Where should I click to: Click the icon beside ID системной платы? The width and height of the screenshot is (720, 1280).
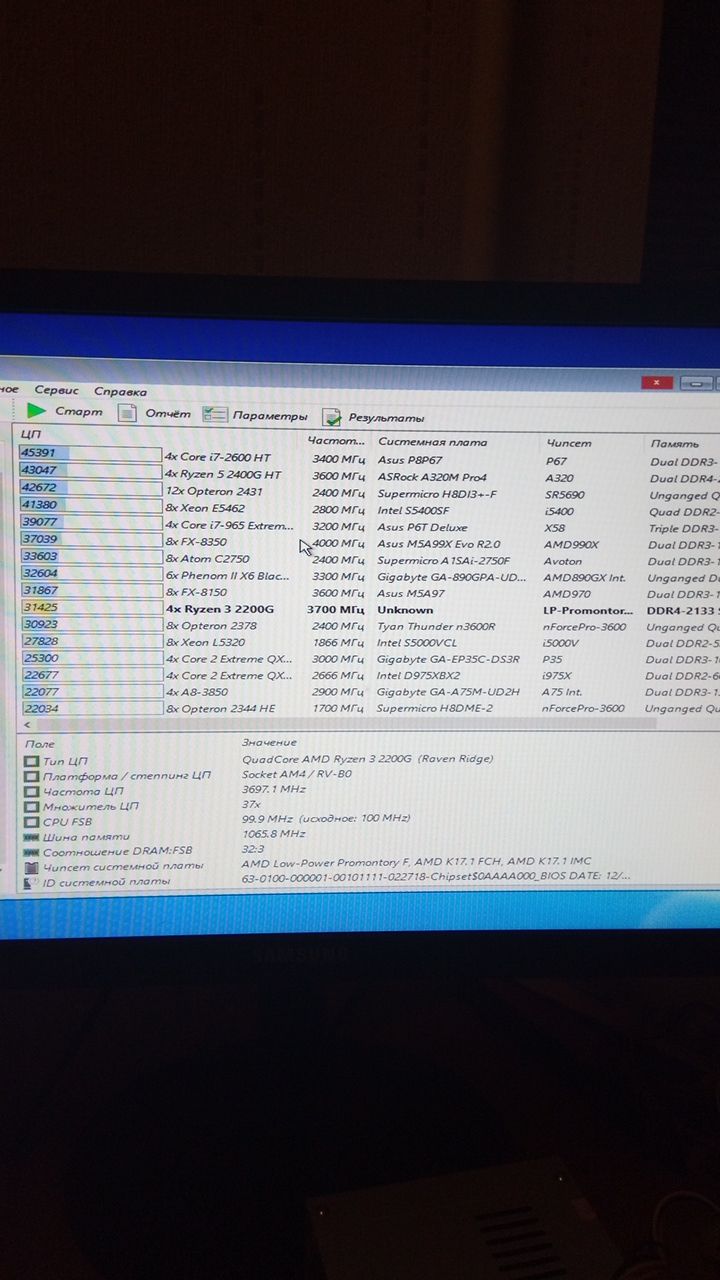(32, 881)
